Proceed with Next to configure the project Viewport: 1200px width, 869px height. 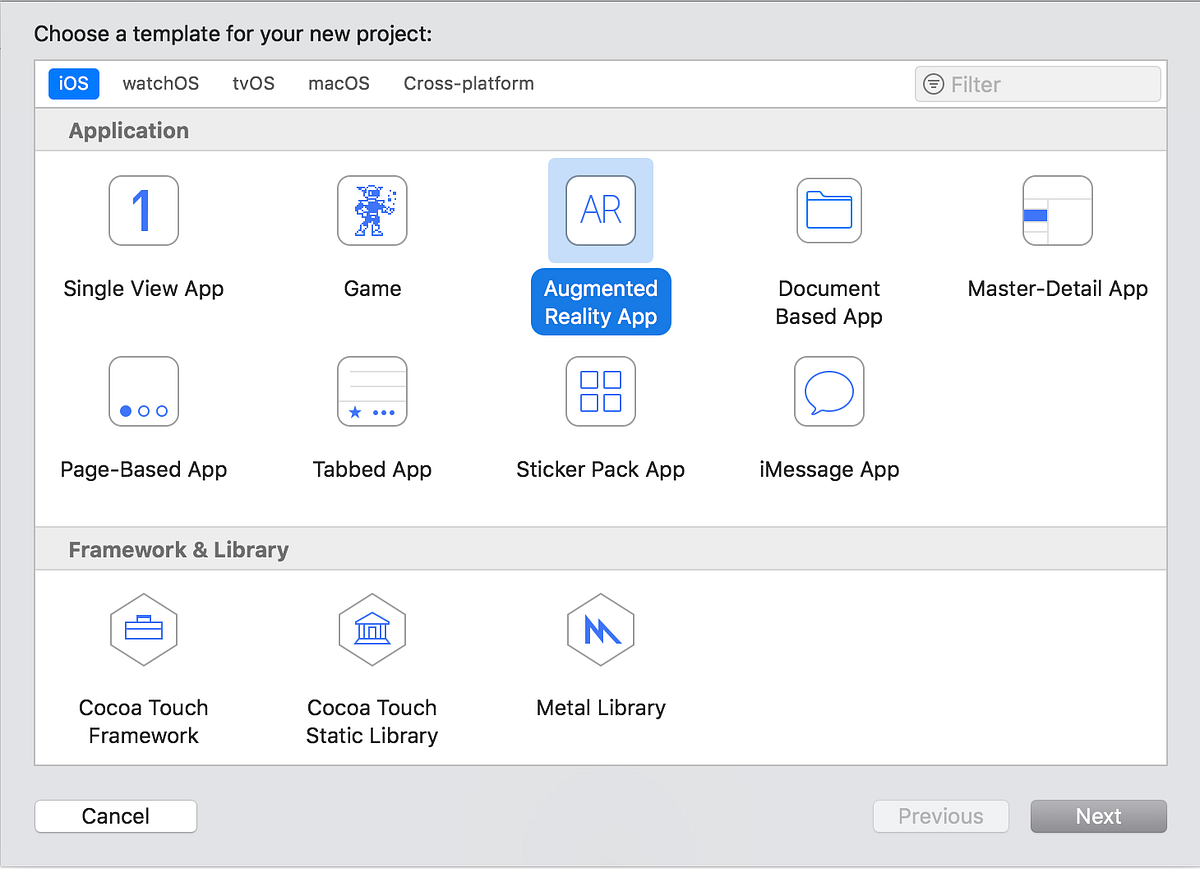pyautogui.click(x=1098, y=816)
